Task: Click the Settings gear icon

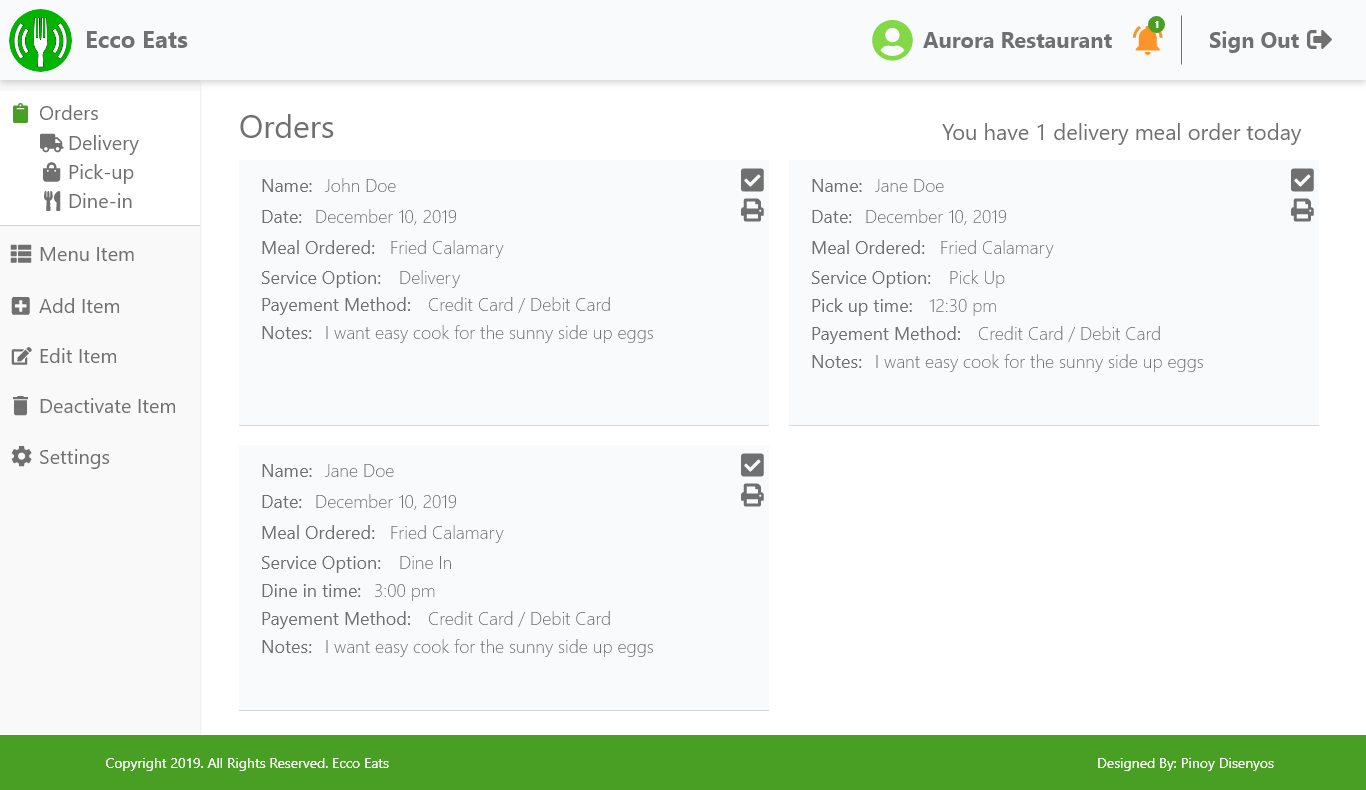Action: (x=21, y=457)
